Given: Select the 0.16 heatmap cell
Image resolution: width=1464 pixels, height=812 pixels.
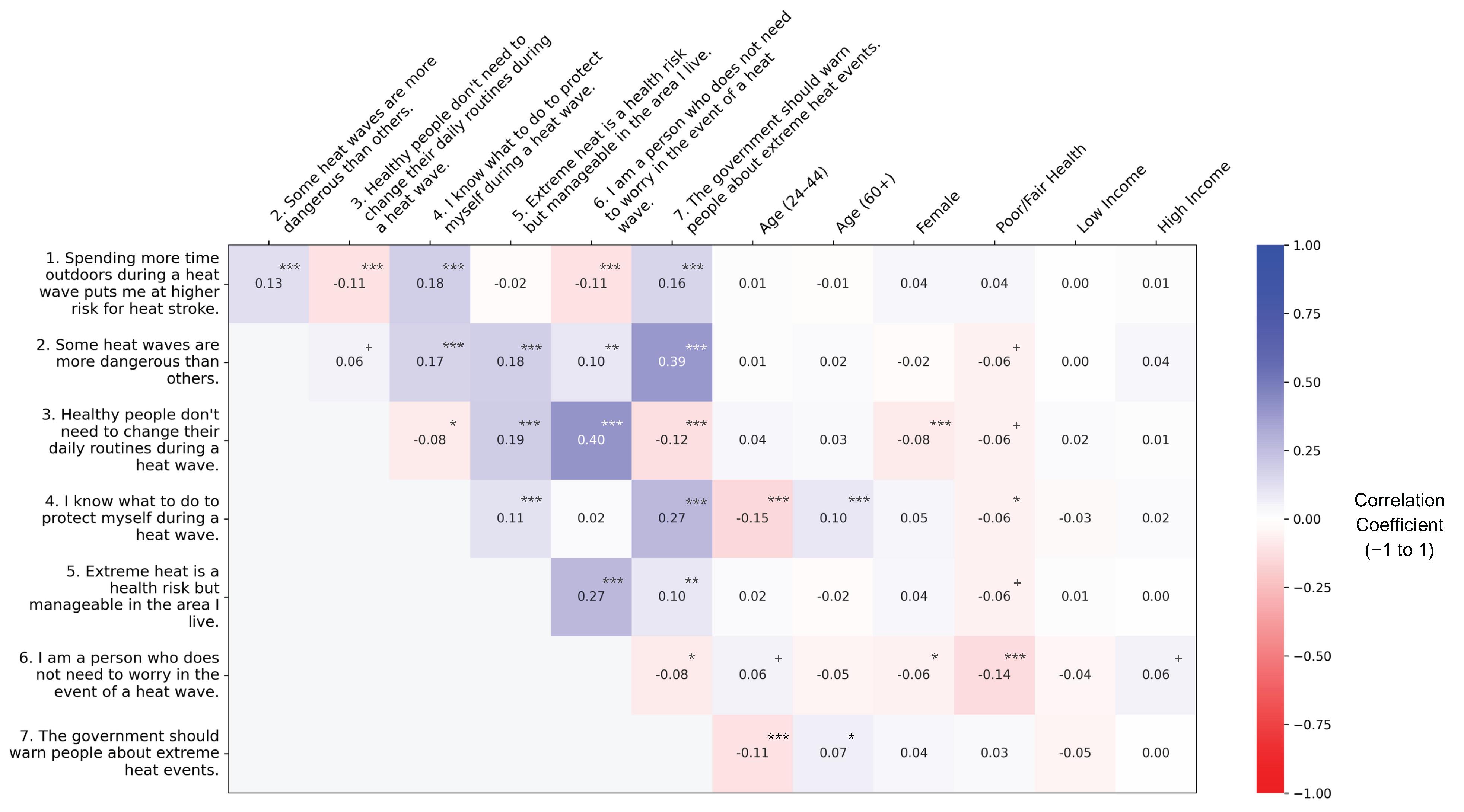Looking at the screenshot, I should 672,283.
